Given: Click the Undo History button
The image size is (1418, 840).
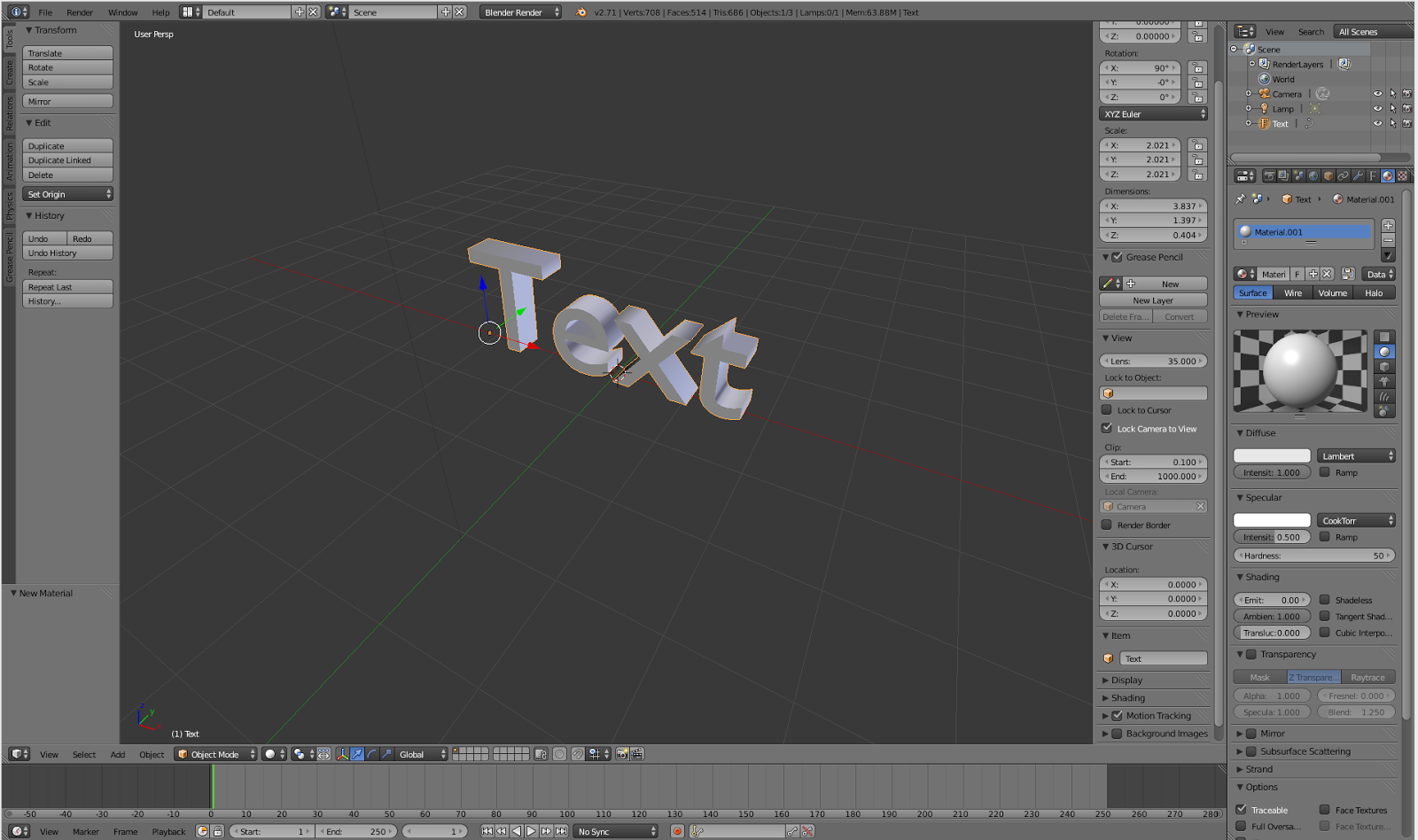Looking at the screenshot, I should coord(68,253).
